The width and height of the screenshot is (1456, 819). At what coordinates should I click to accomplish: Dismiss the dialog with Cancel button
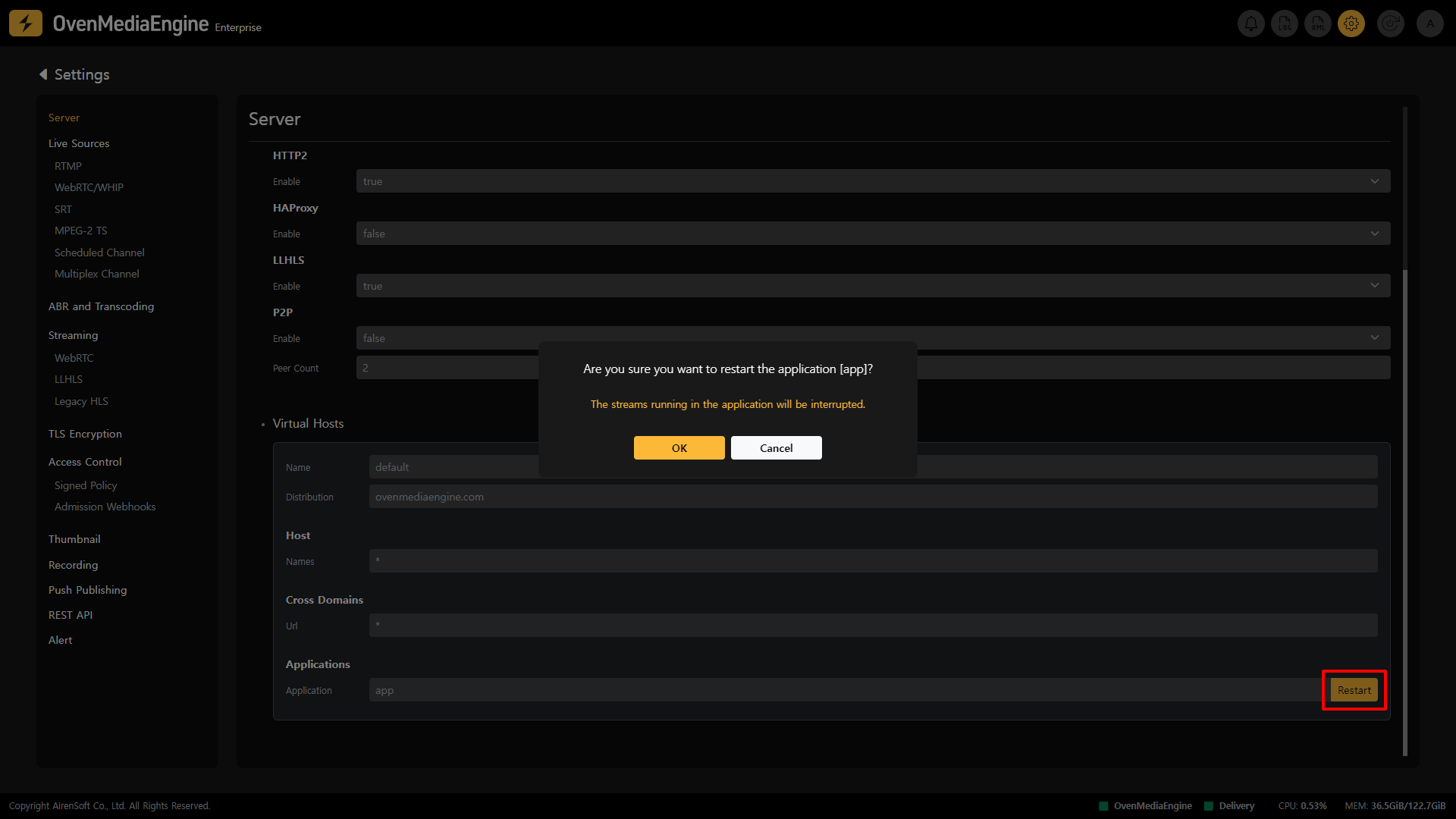pyautogui.click(x=776, y=448)
